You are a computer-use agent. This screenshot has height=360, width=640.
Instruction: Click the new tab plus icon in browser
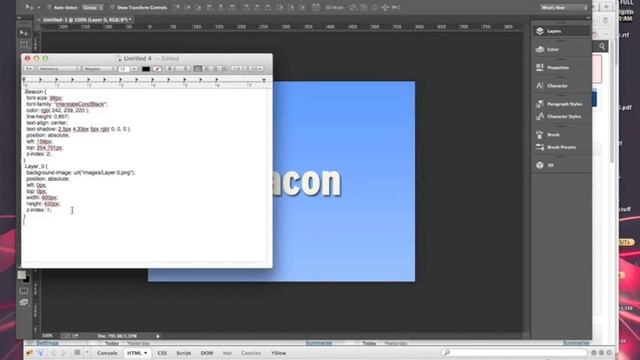click(x=606, y=7)
